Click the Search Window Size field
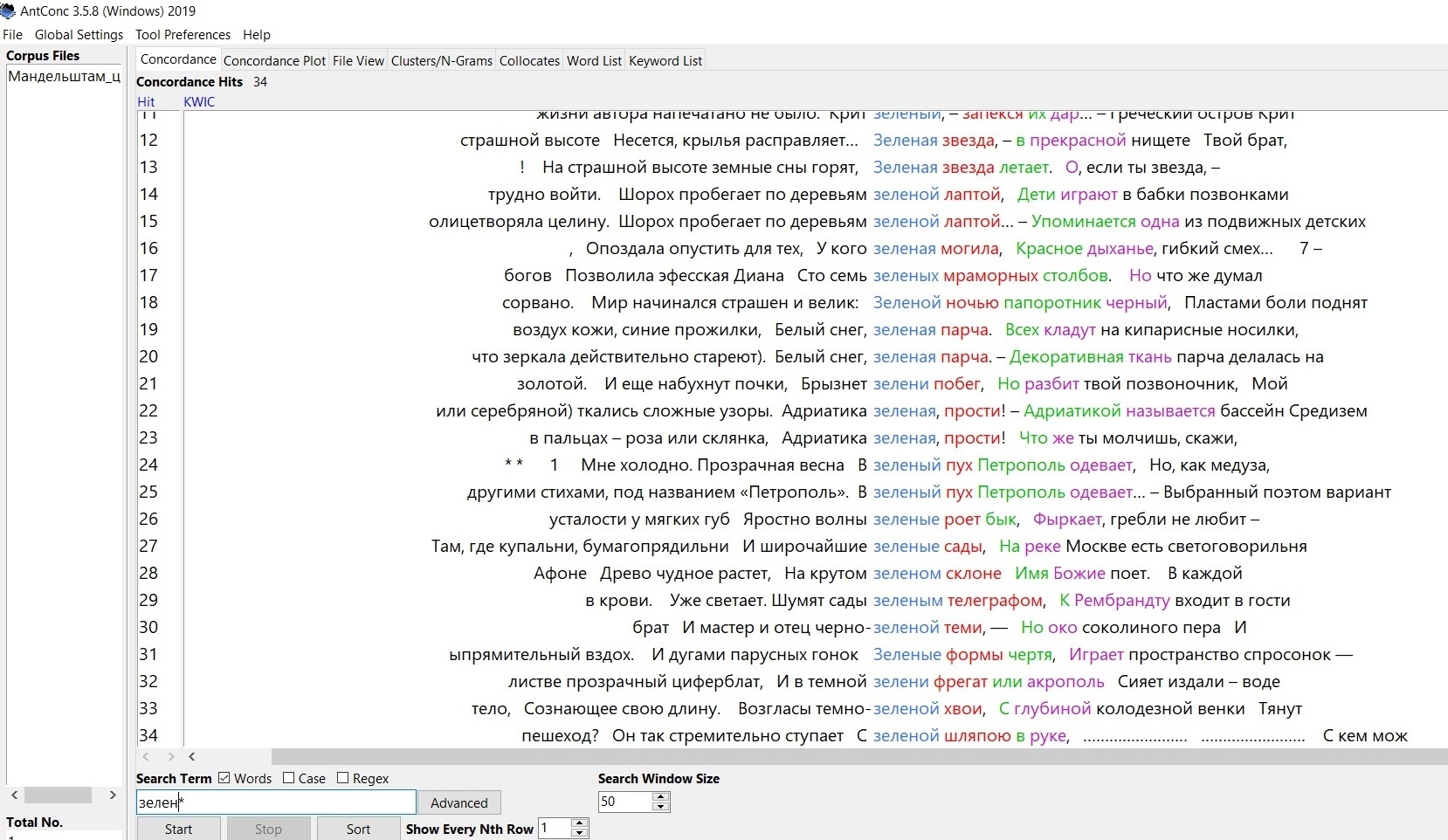Screen dimensions: 1448x840 click(x=624, y=802)
